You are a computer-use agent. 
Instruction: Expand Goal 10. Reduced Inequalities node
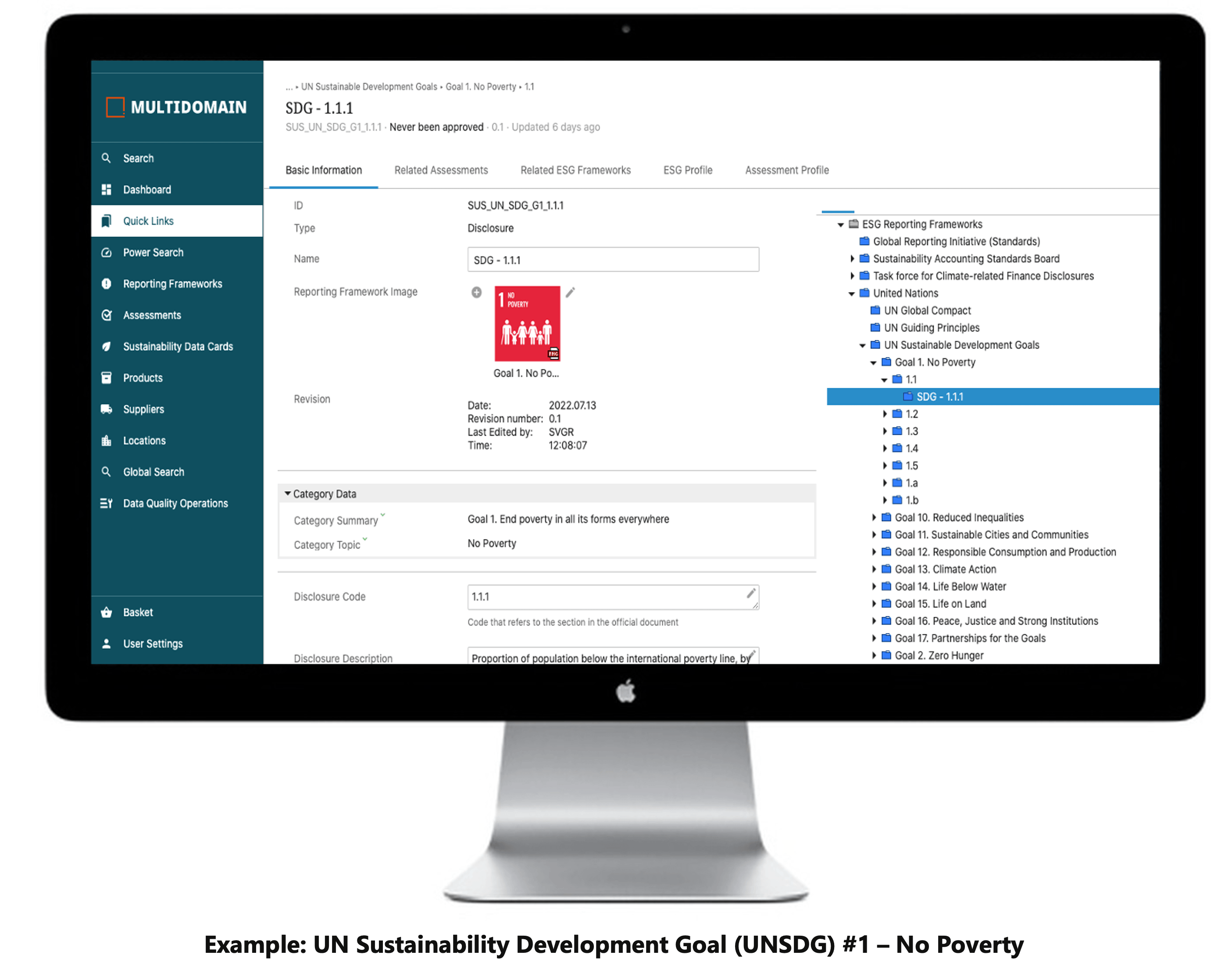click(874, 517)
